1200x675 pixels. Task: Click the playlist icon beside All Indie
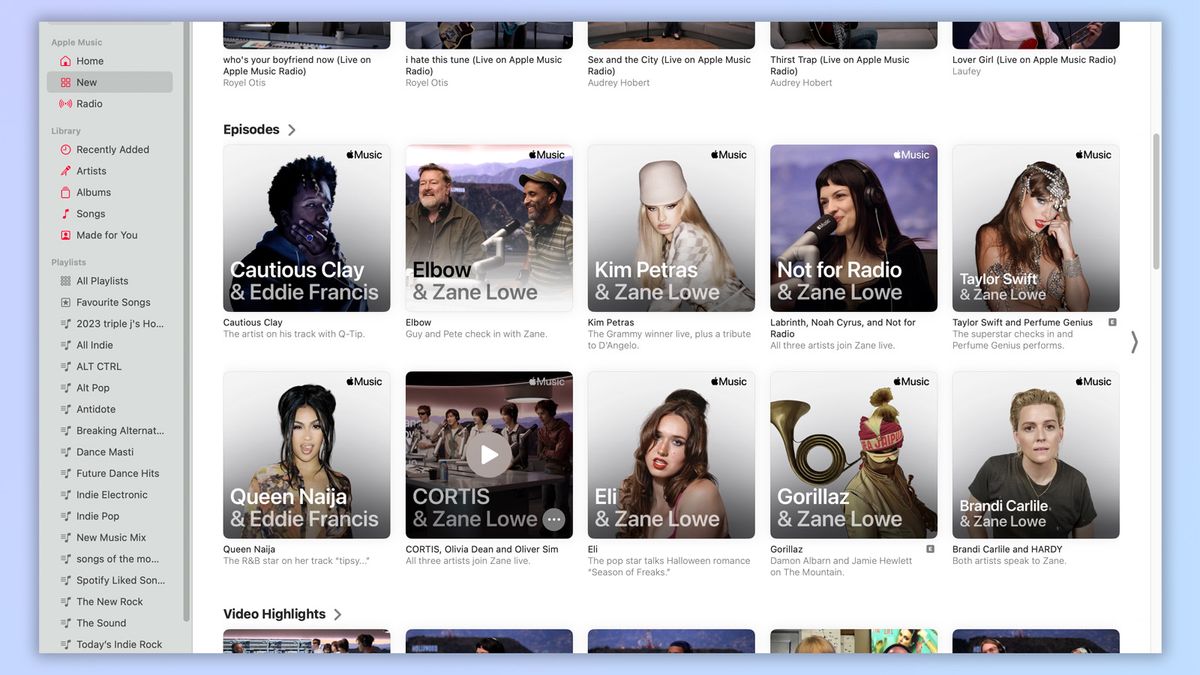coord(65,345)
